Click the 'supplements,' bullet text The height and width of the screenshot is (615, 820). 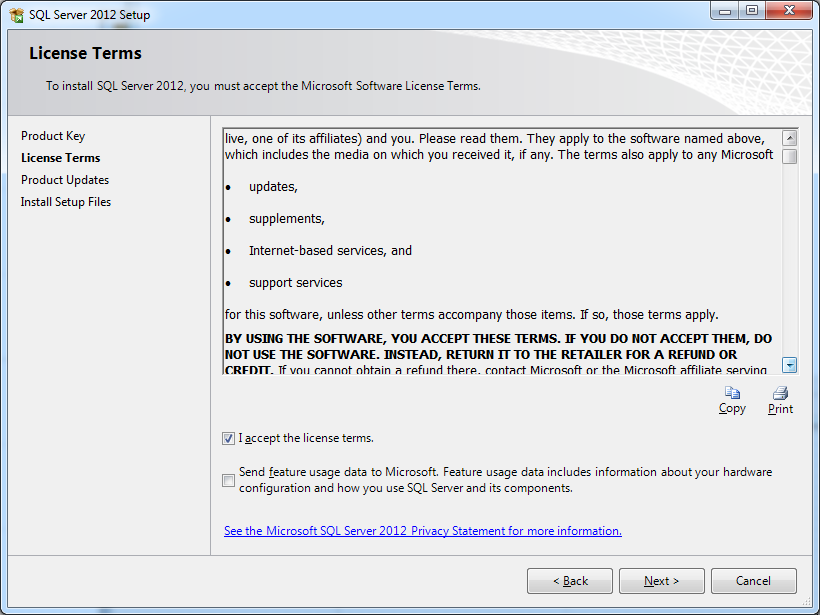[x=287, y=219]
